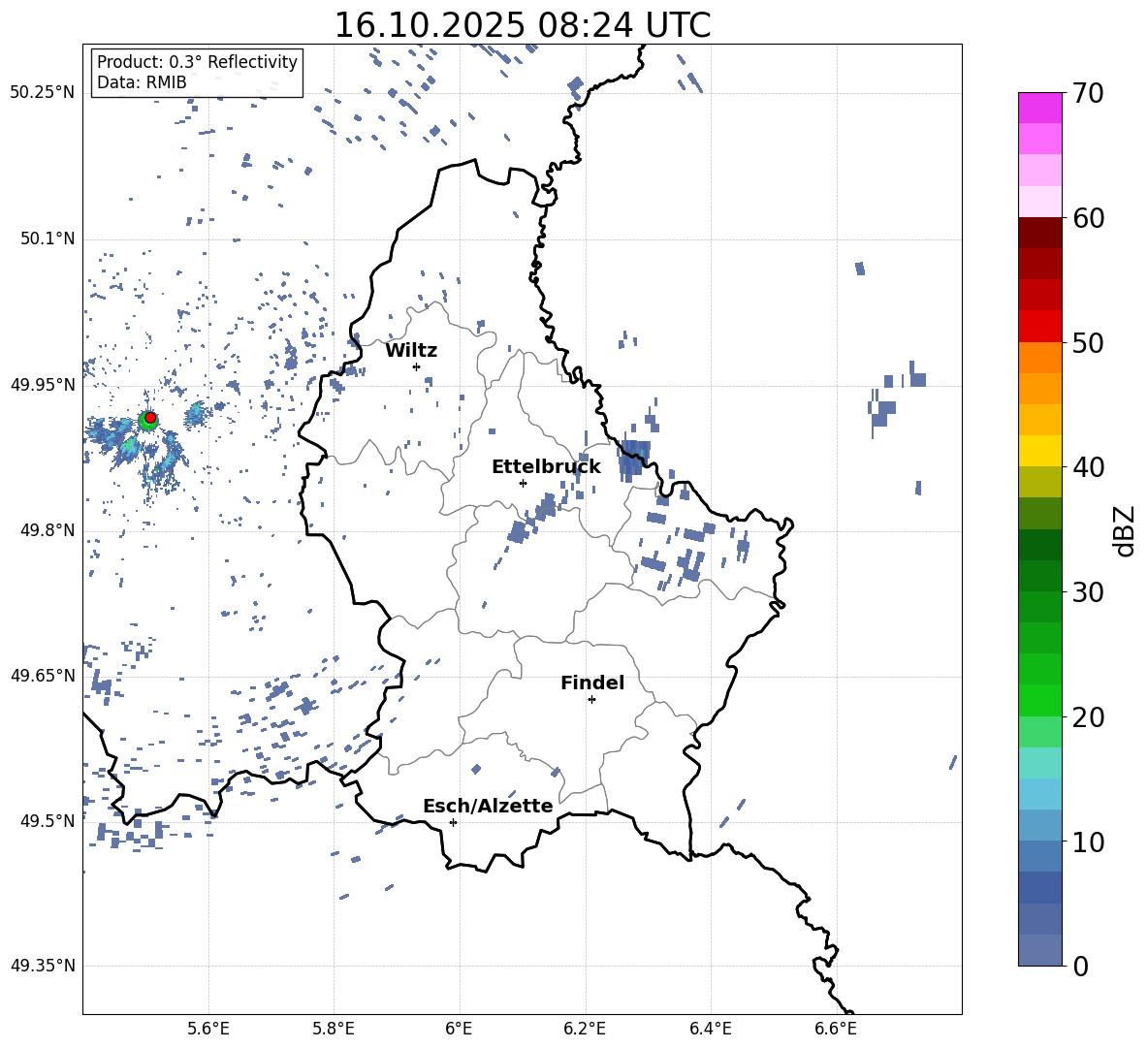Click the red radar site marker dot
Screen dimensions: 1148x1048
point(150,418)
